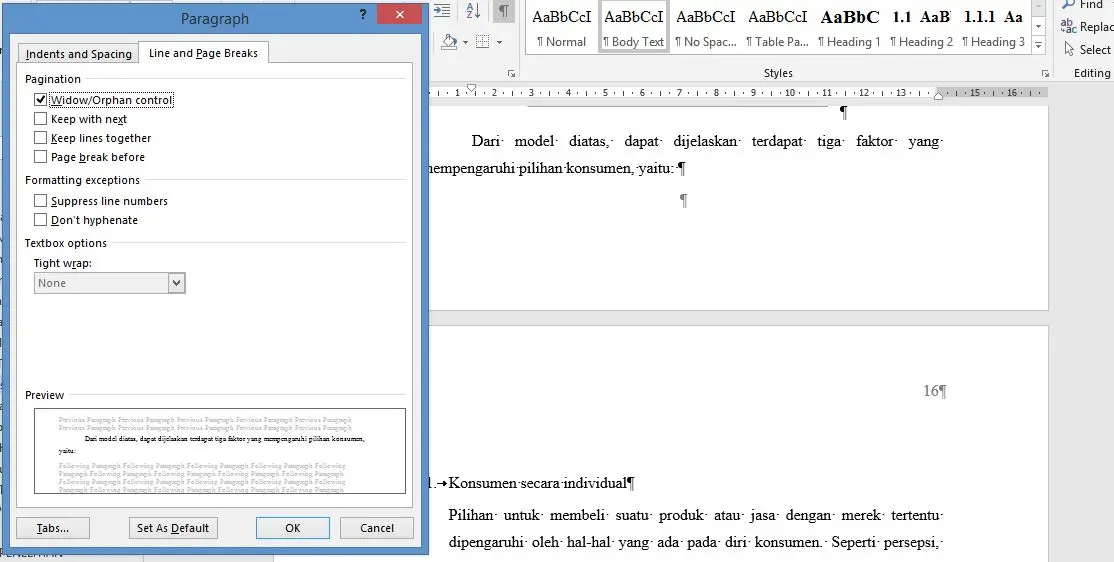The image size is (1114, 562).
Task: Click the Tabs... button
Action: [53, 528]
